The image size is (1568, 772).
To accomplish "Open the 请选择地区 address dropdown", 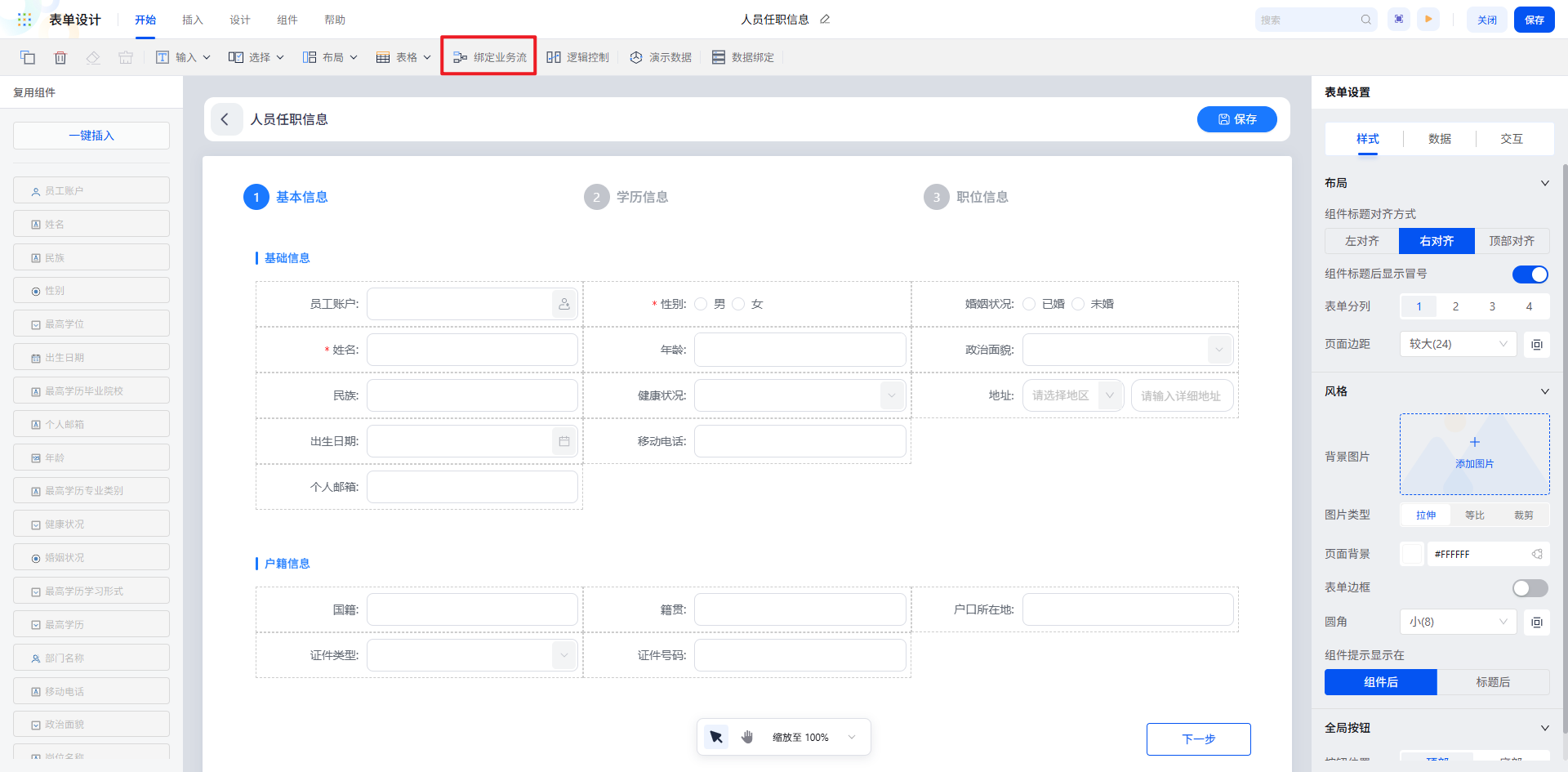I will click(x=1073, y=395).
